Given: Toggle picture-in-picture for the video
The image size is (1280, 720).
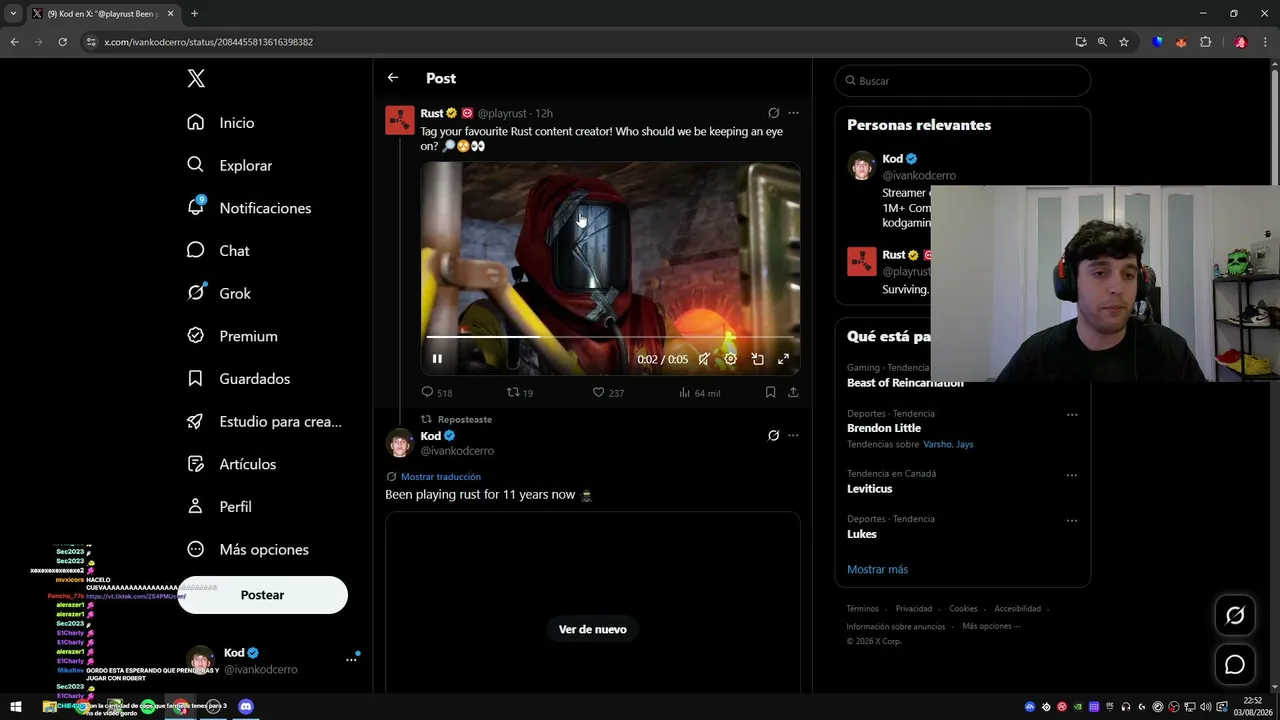Looking at the screenshot, I should click(x=757, y=359).
